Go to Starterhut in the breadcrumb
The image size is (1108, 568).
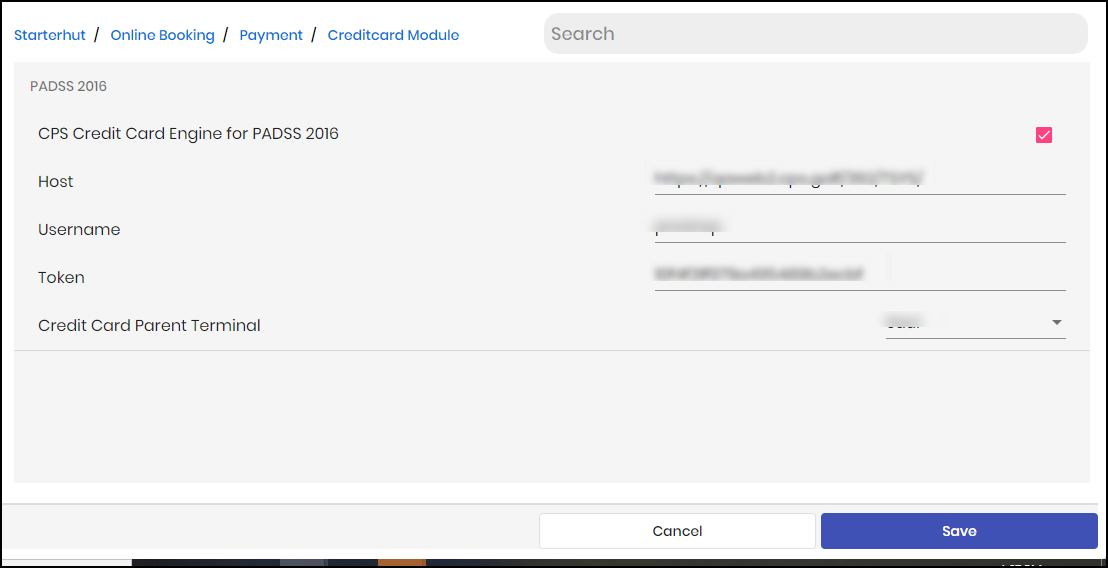[x=49, y=35]
